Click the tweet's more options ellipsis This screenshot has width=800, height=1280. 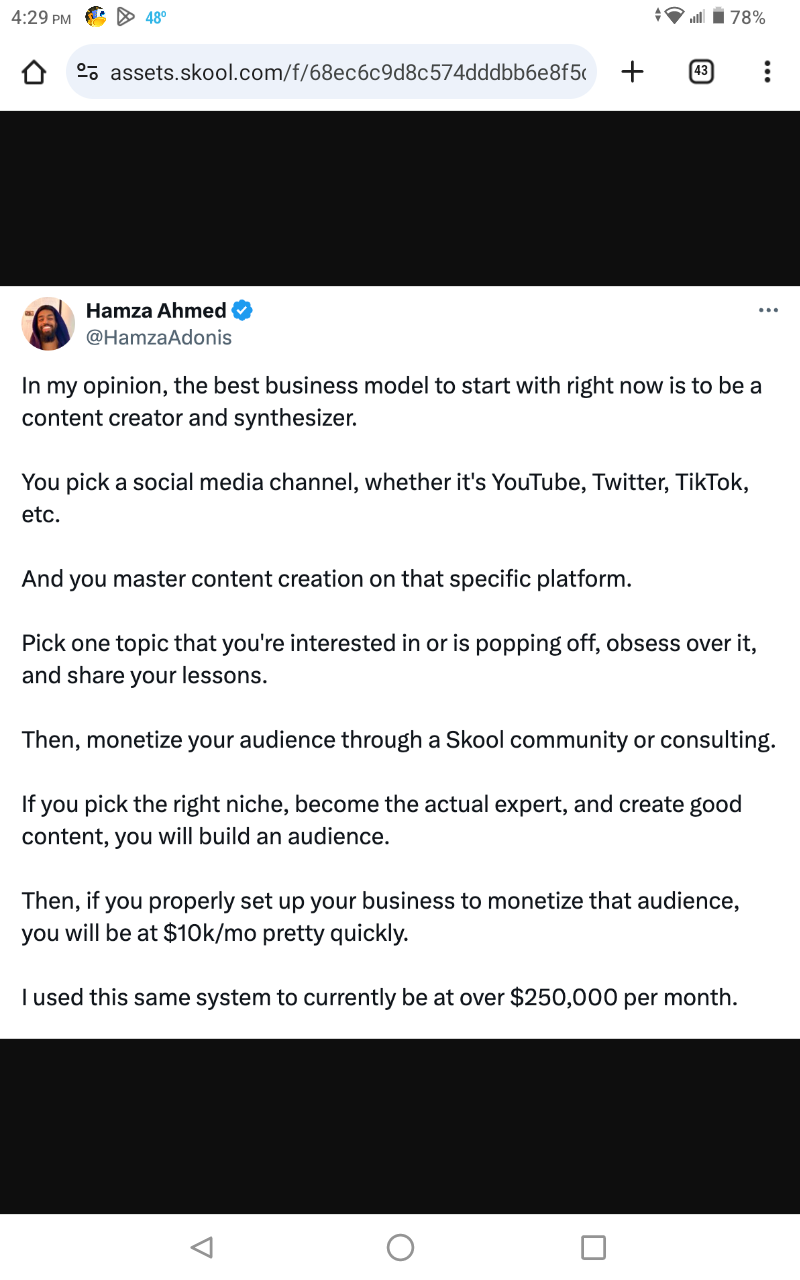(768, 311)
